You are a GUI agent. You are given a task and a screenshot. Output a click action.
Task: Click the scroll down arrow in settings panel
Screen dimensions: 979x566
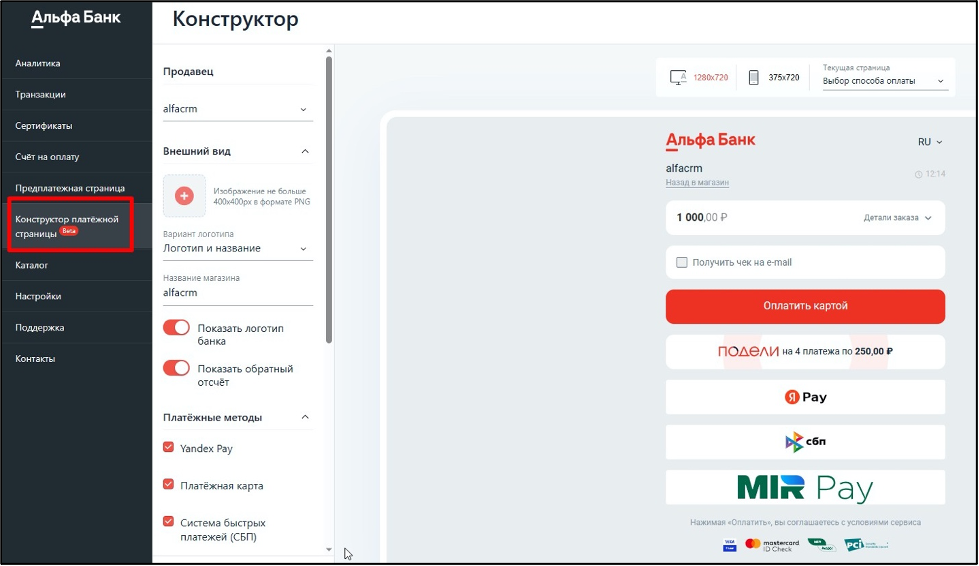click(329, 550)
